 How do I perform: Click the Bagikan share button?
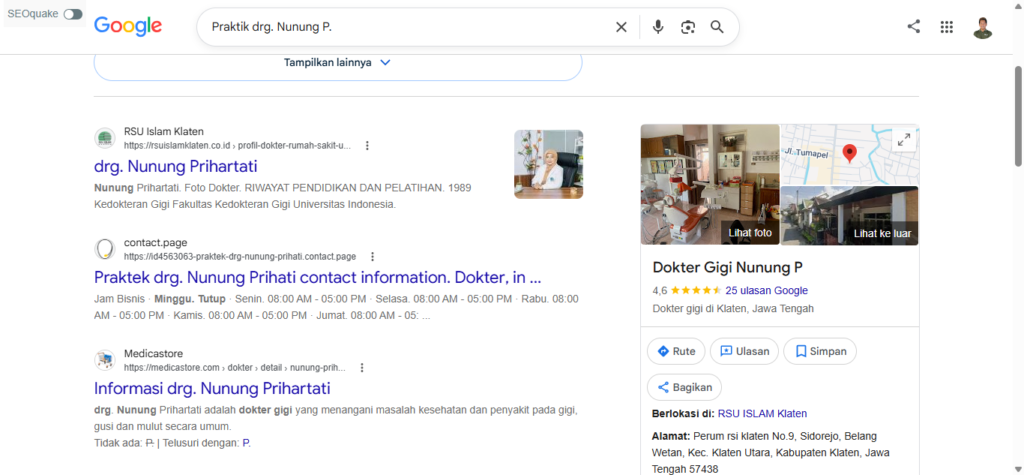[684, 387]
